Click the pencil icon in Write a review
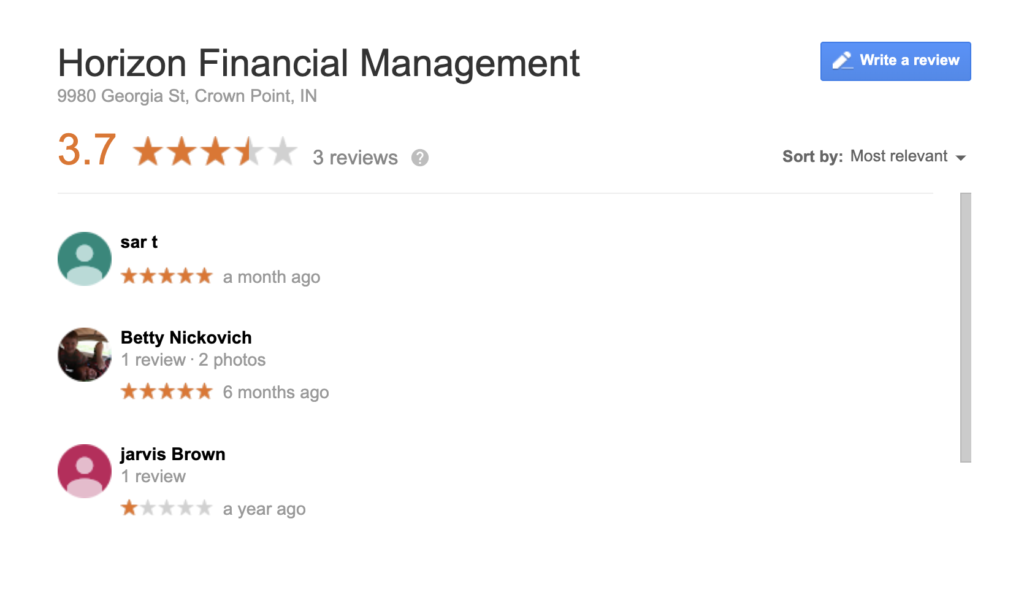 pyautogui.click(x=842, y=61)
